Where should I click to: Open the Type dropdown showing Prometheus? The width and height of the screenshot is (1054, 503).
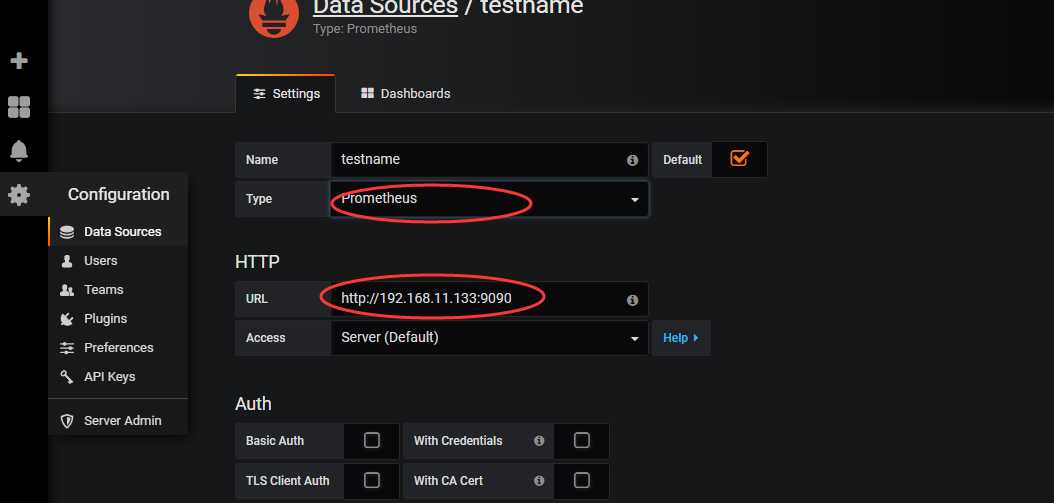click(x=489, y=199)
